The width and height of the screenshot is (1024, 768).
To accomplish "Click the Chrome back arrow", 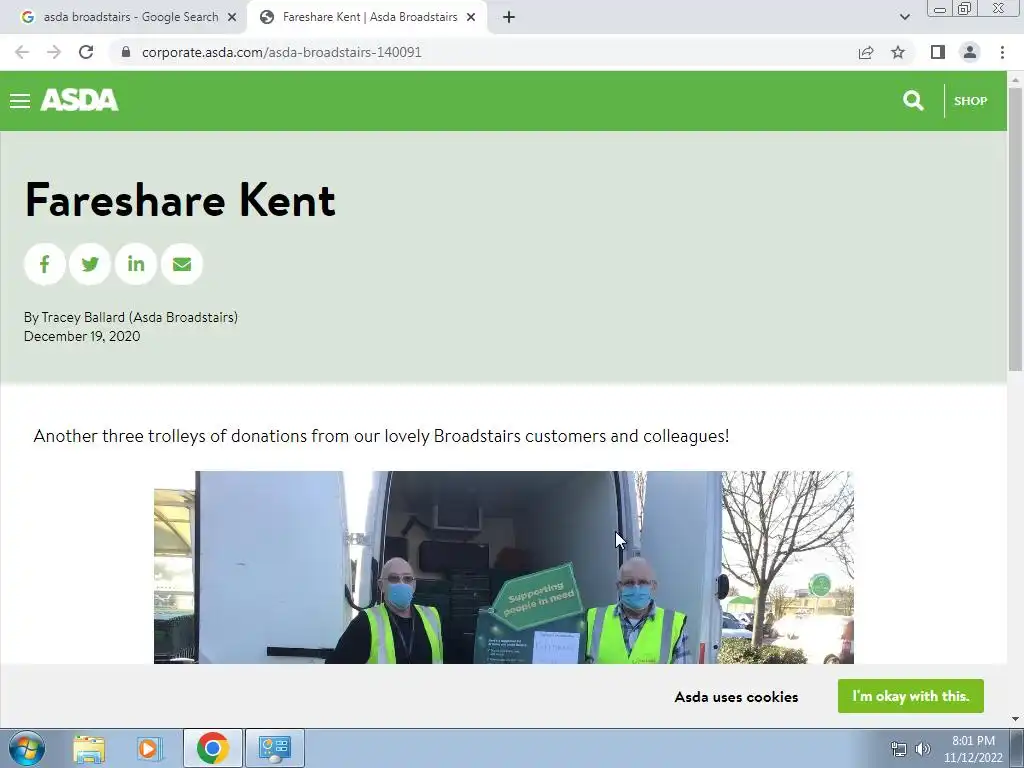I will (x=22, y=52).
